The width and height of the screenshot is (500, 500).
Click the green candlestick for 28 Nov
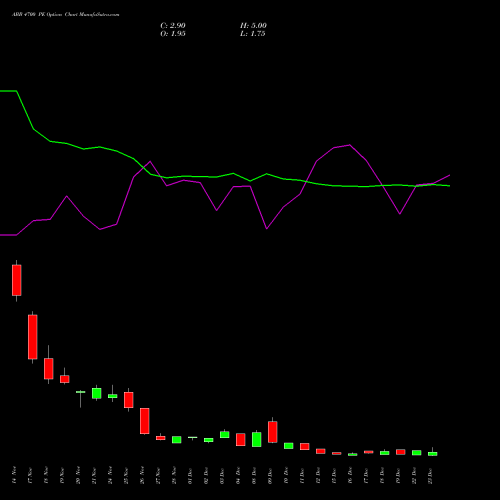tap(177, 440)
